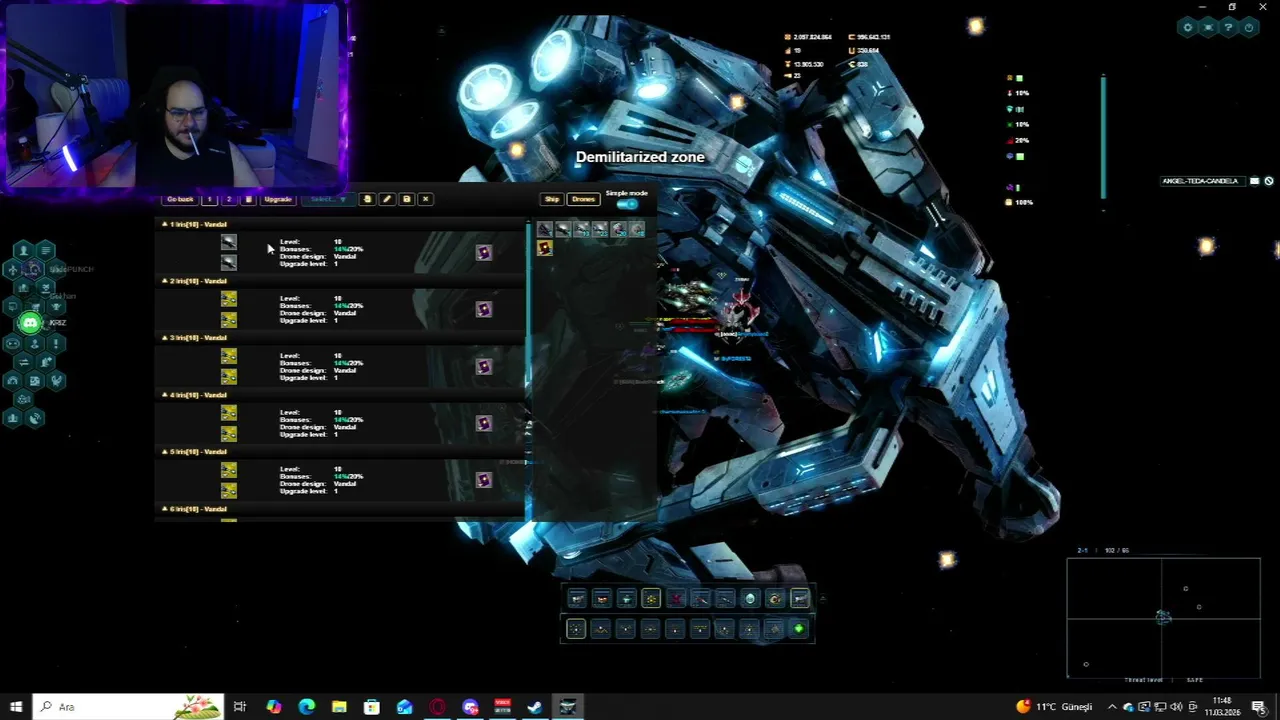Open Windows Start menu
Viewport: 1280px width, 720px height.
(16, 707)
